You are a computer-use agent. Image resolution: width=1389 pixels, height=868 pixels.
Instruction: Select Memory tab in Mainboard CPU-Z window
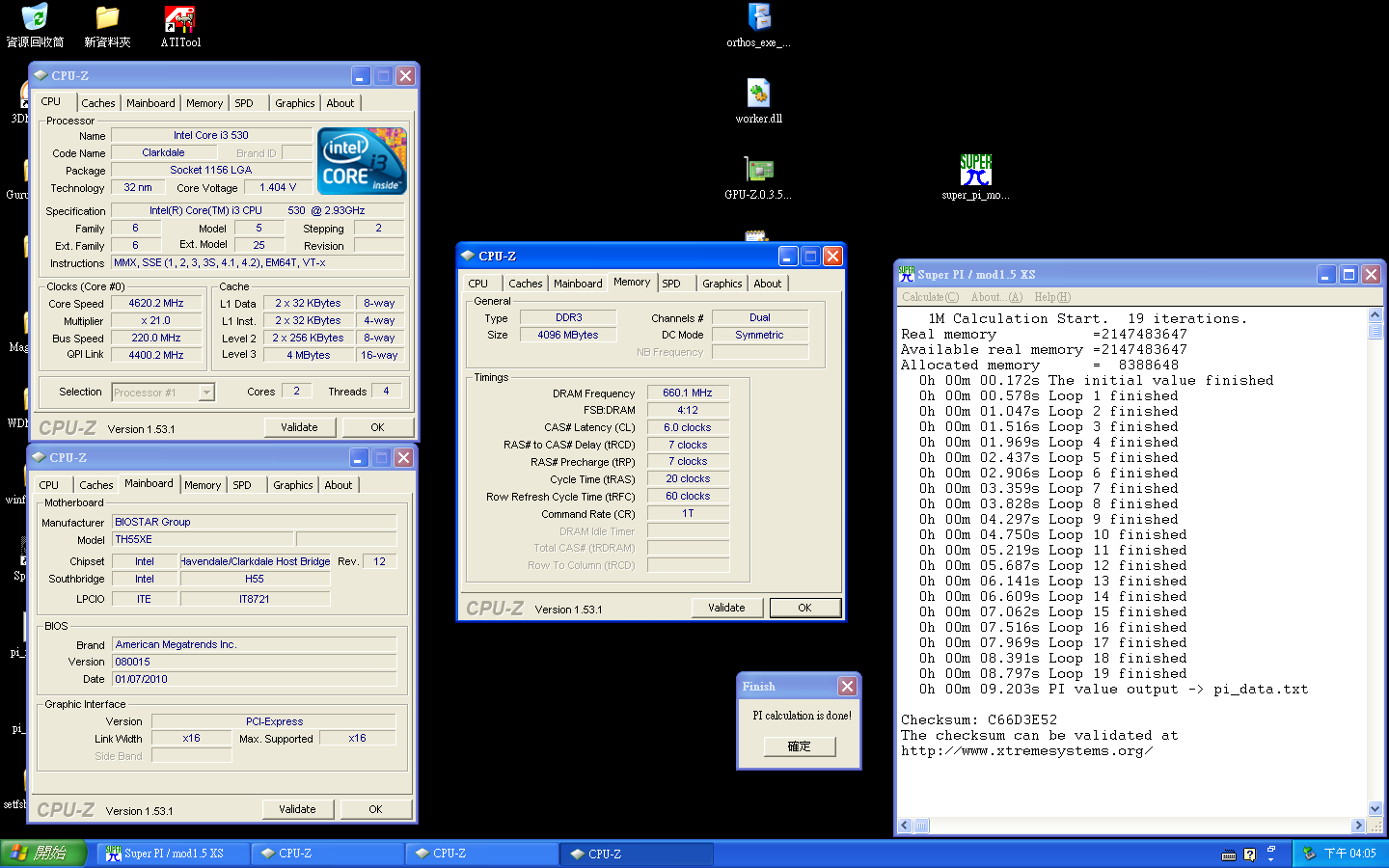click(x=203, y=485)
